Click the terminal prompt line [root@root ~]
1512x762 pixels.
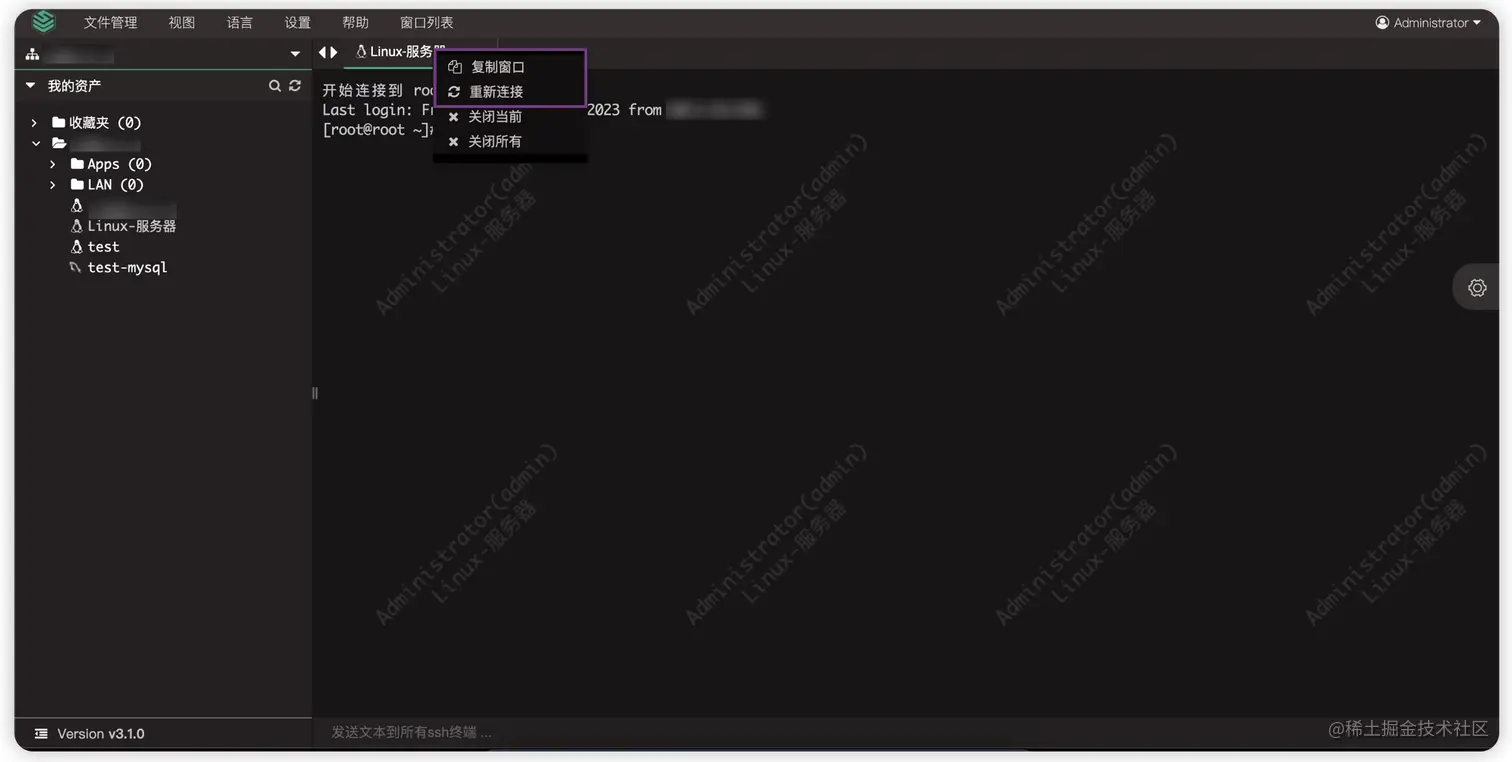point(379,130)
